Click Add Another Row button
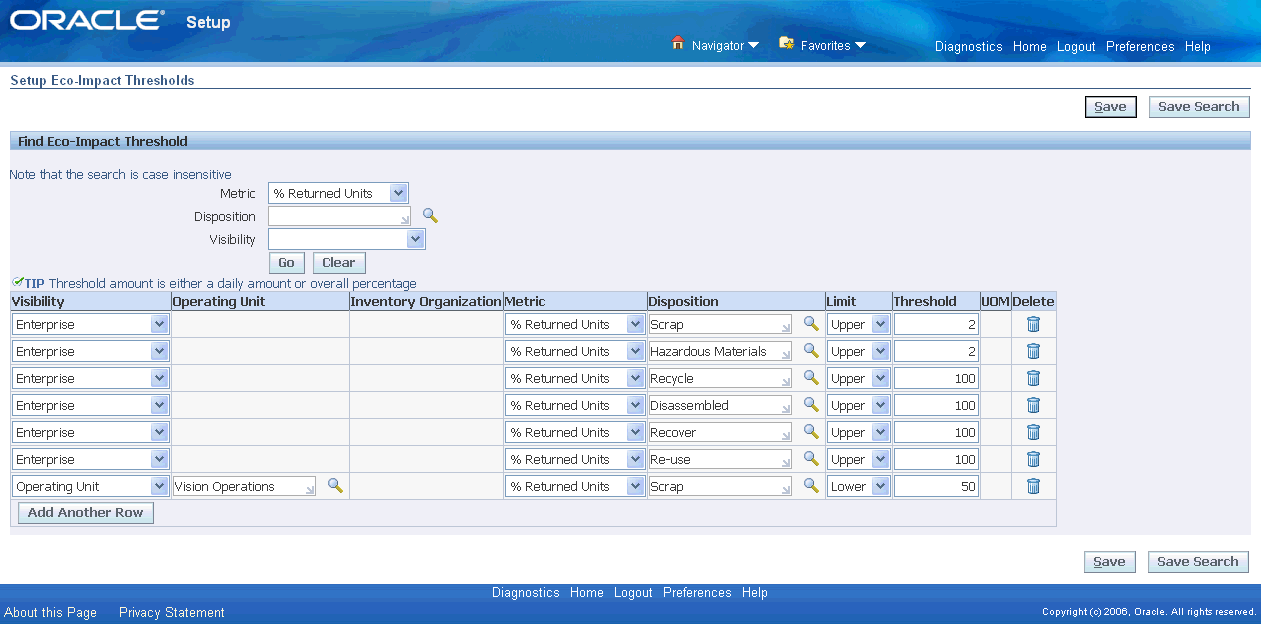1261x624 pixels. pyautogui.click(x=86, y=513)
